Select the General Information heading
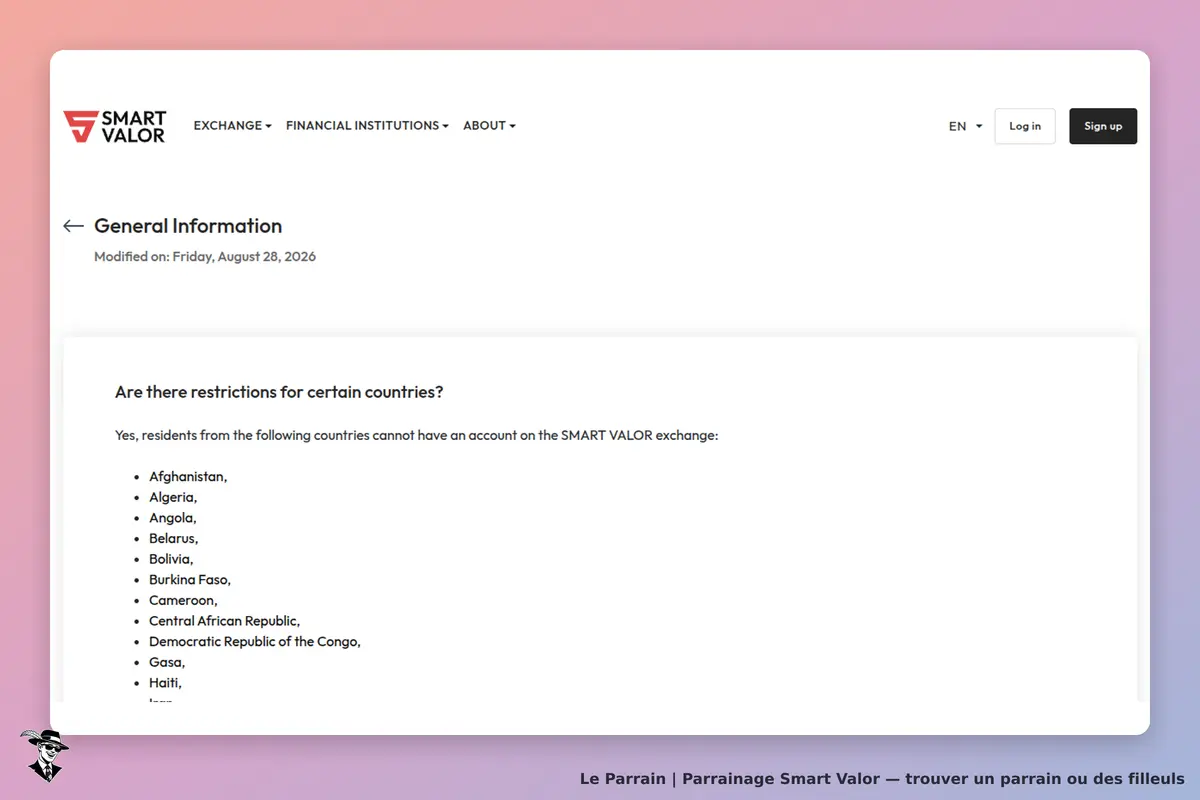 pyautogui.click(x=188, y=226)
